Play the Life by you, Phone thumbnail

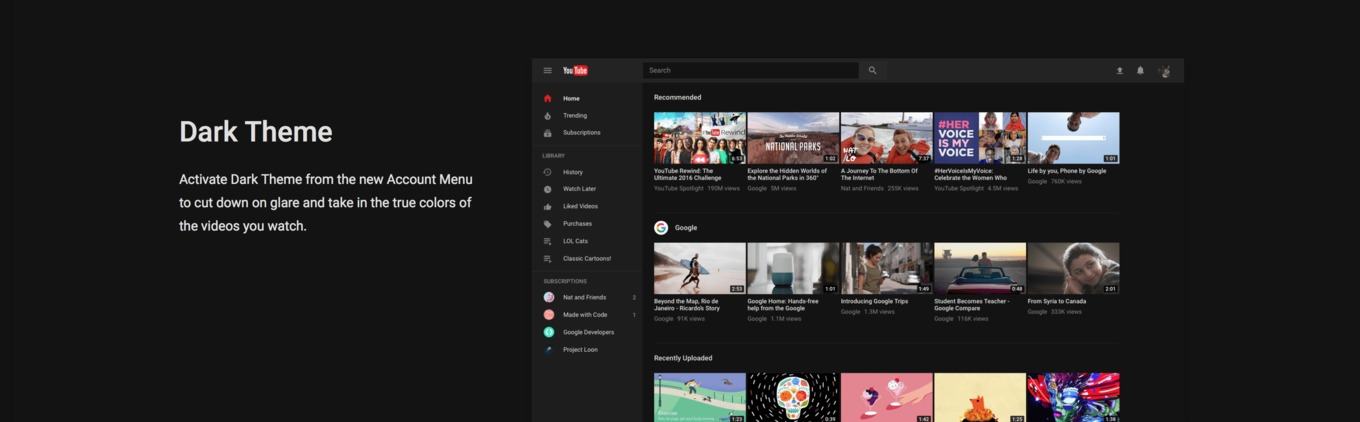[1073, 138]
